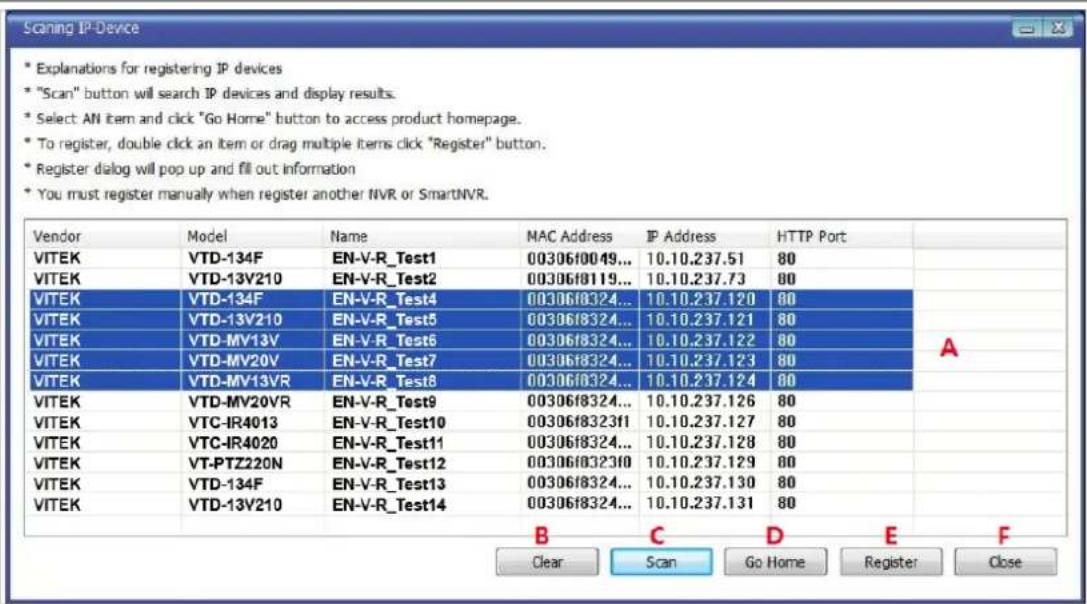
Task: Click IP address 10.10.237.51
Action: tap(695, 259)
